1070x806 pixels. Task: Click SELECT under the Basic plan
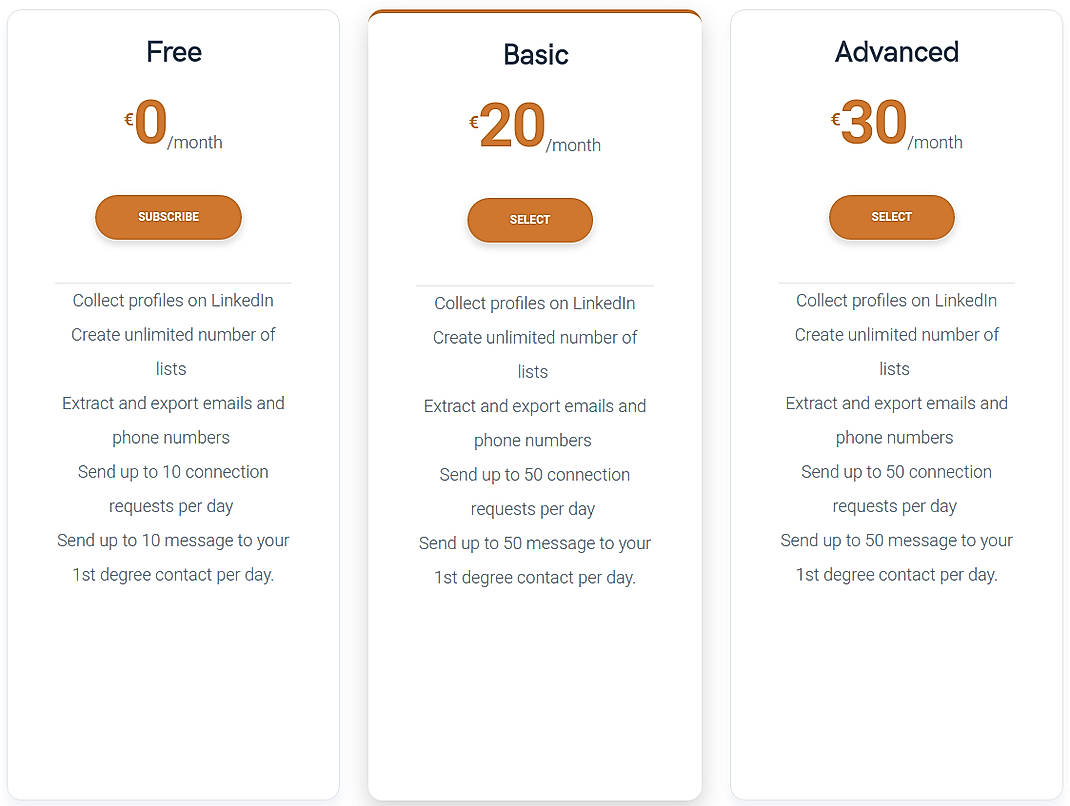click(x=530, y=220)
